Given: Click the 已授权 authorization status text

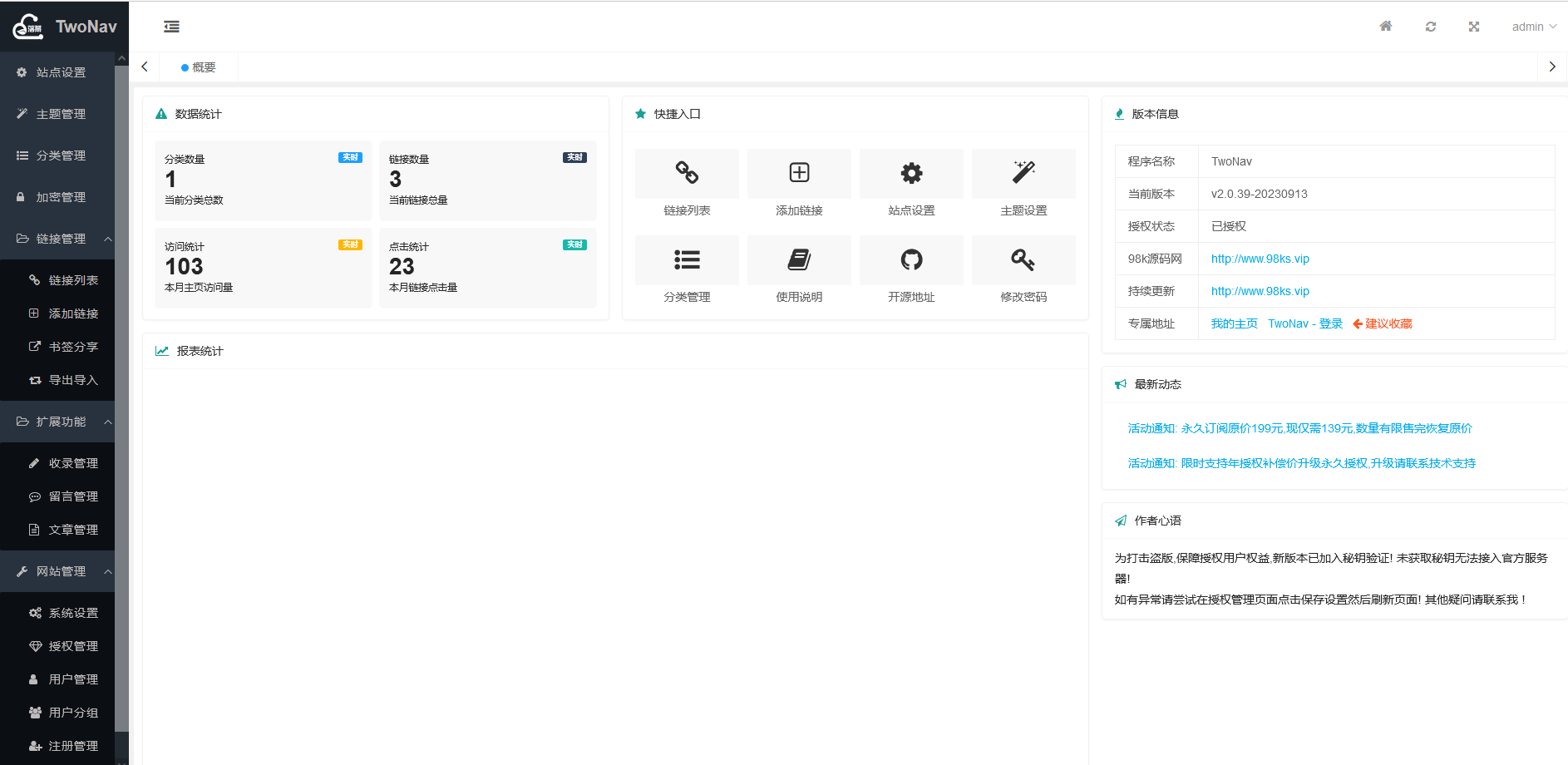Looking at the screenshot, I should click(1228, 226).
